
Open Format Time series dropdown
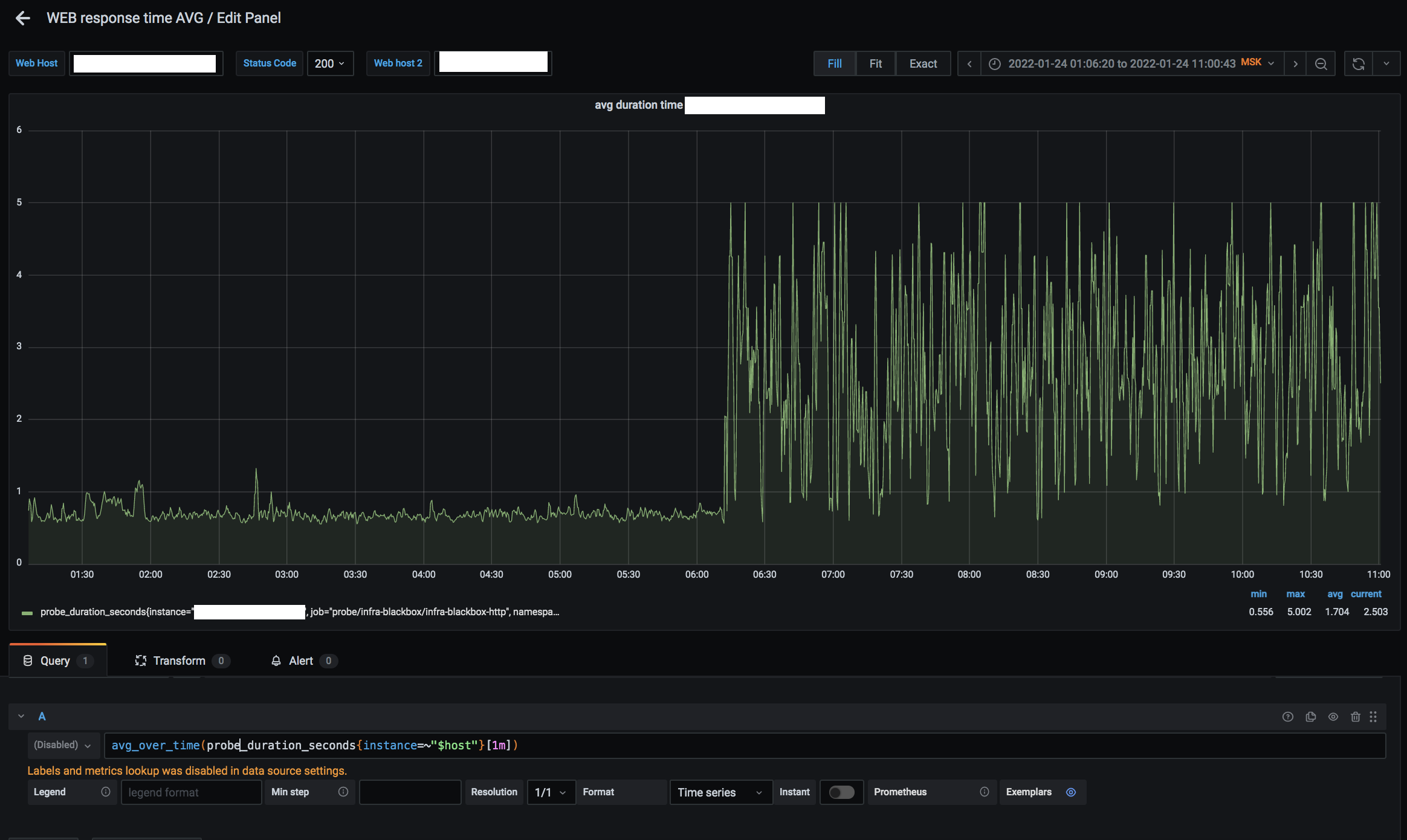coord(720,792)
